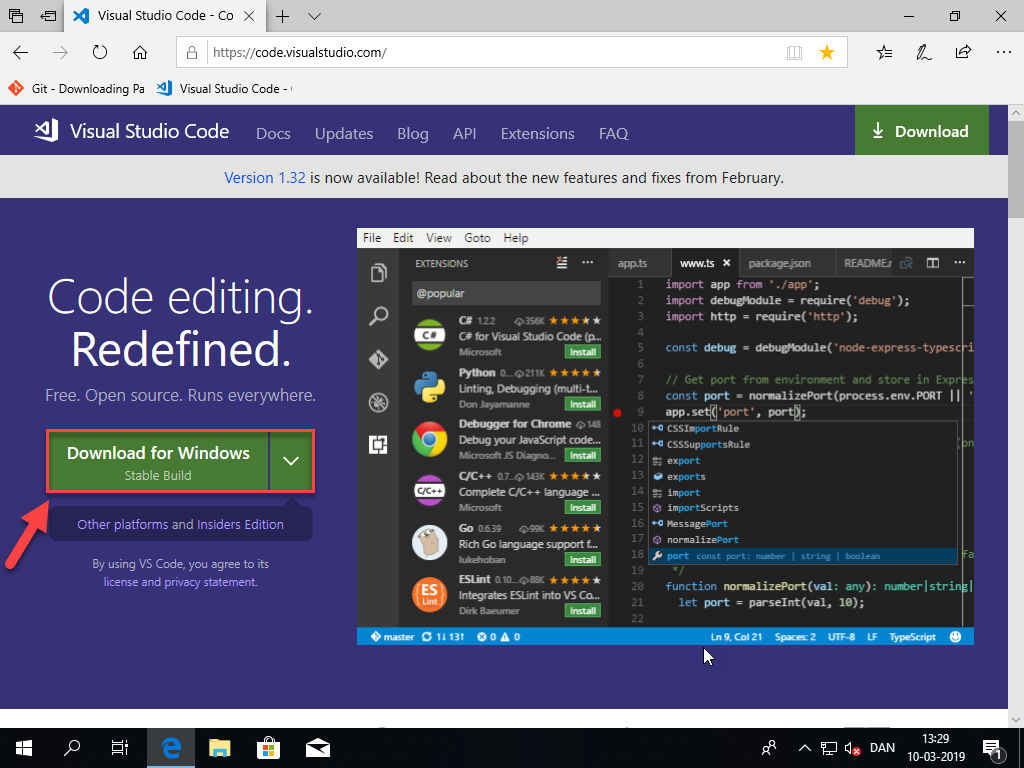Open Windows taskbar search
The image size is (1024, 768).
[x=72, y=748]
